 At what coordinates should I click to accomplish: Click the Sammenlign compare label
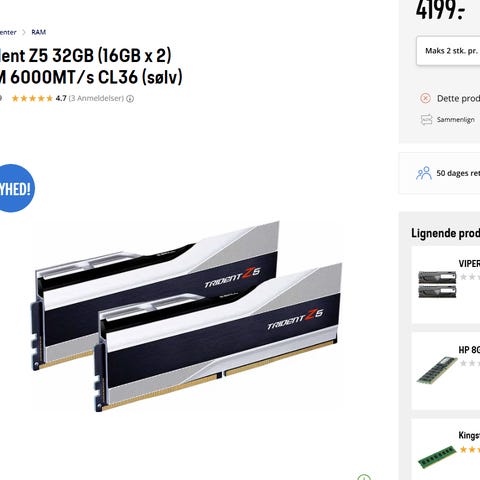click(456, 120)
